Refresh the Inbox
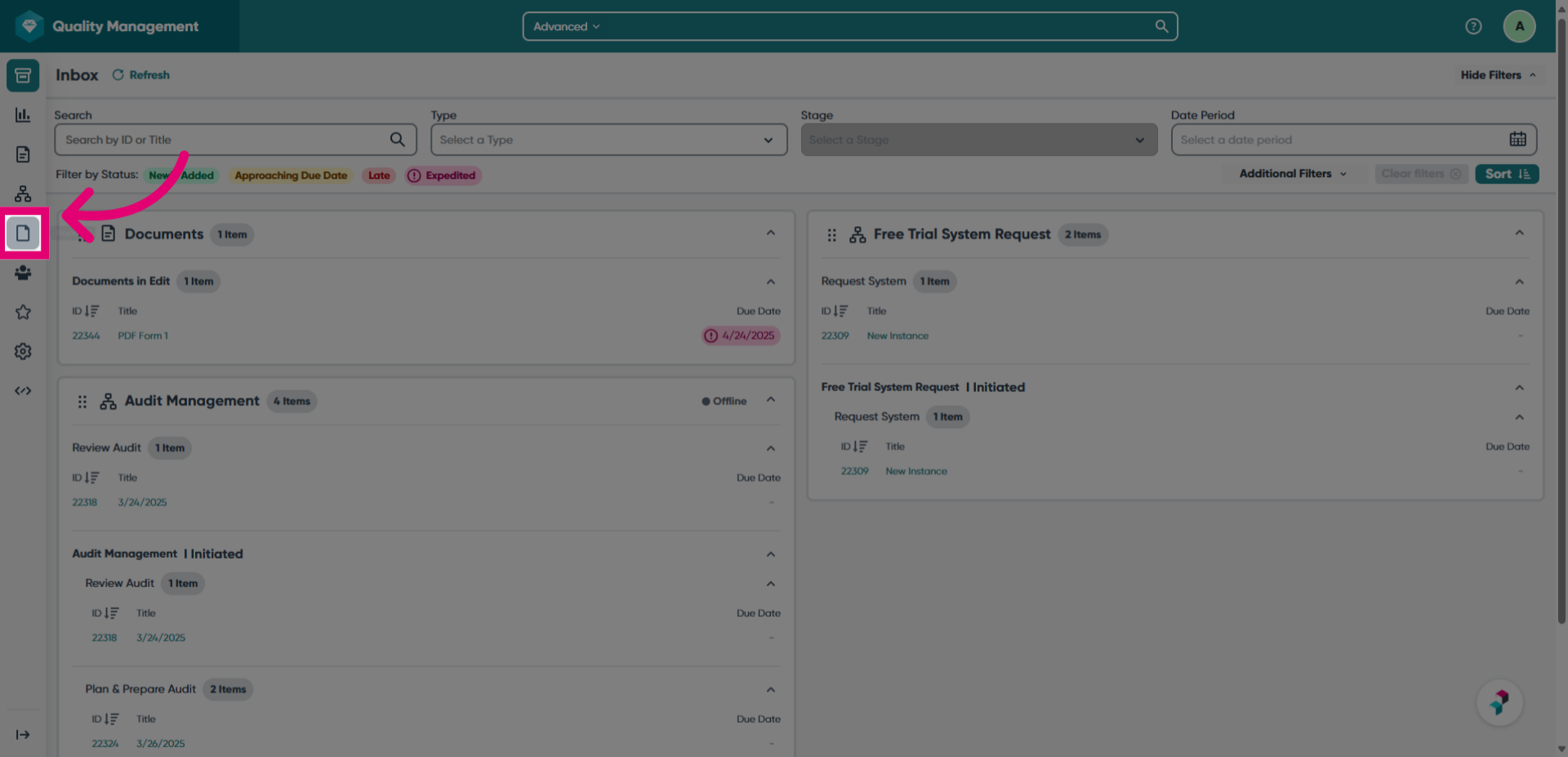The image size is (1568, 757). (140, 75)
